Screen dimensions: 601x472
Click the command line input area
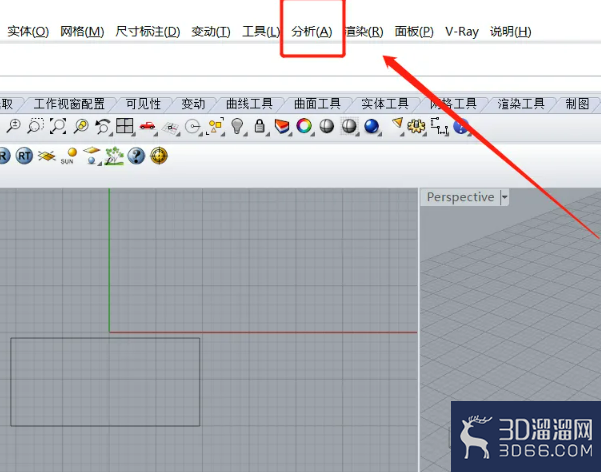click(x=300, y=60)
